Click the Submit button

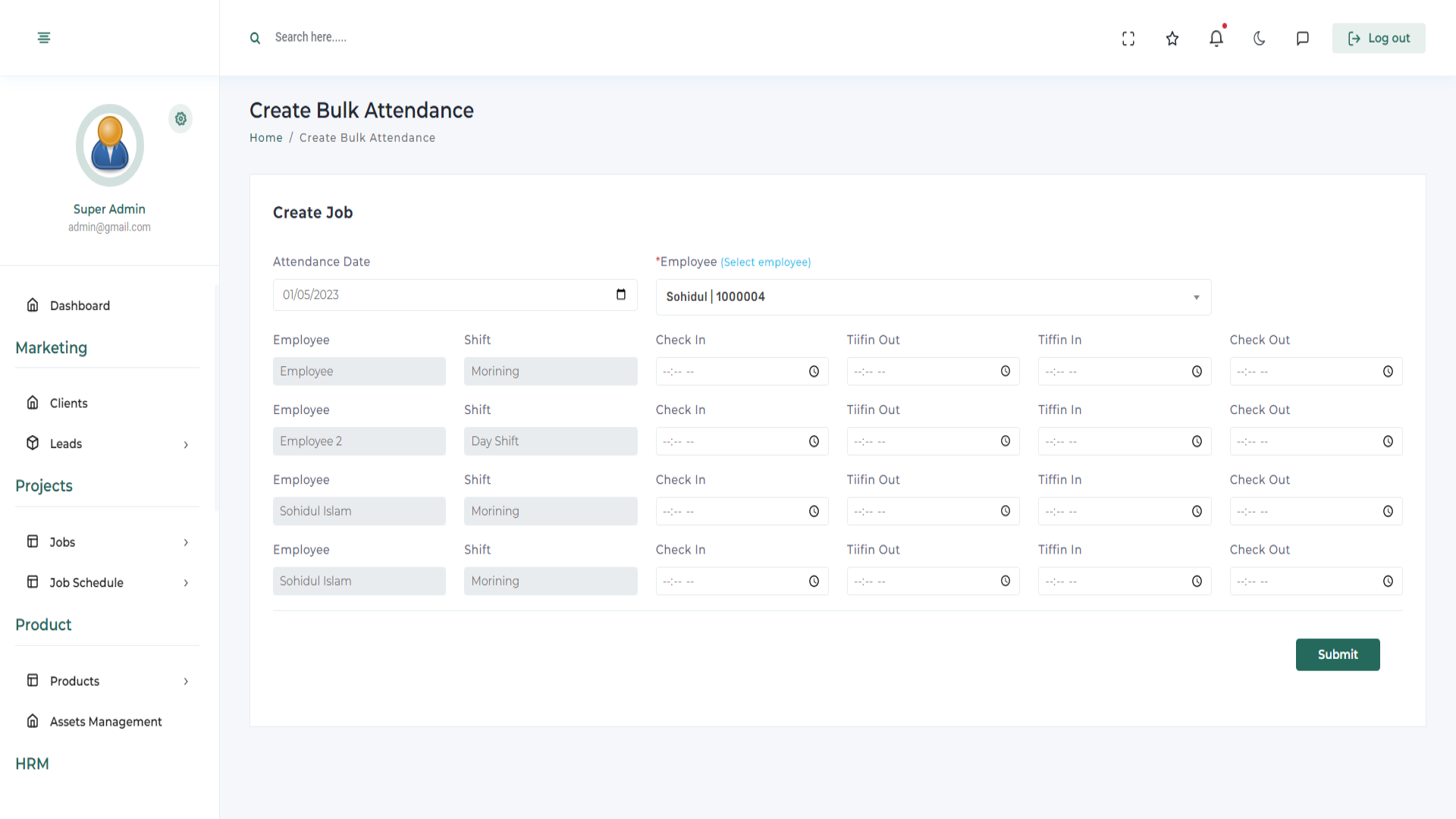1337,654
